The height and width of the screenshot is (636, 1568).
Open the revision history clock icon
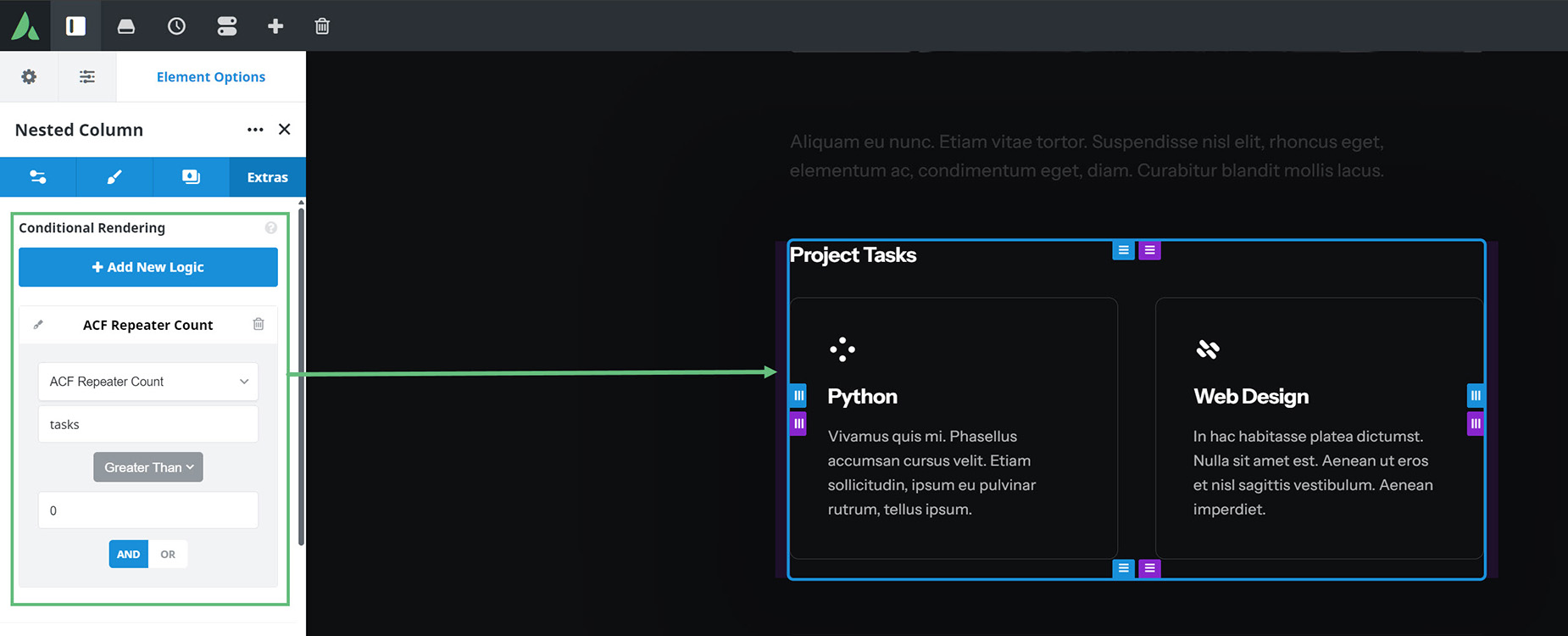click(176, 25)
